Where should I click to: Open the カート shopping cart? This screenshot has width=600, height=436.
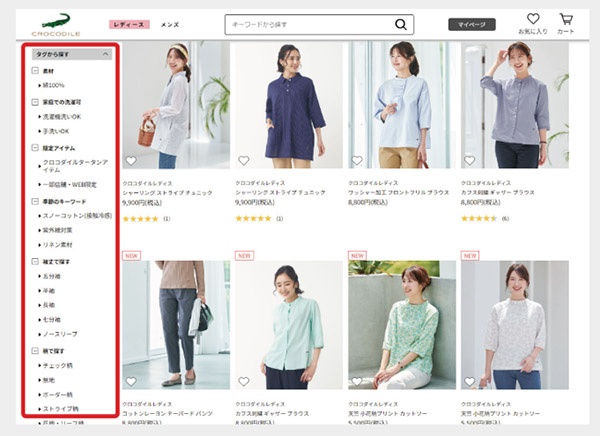566,24
